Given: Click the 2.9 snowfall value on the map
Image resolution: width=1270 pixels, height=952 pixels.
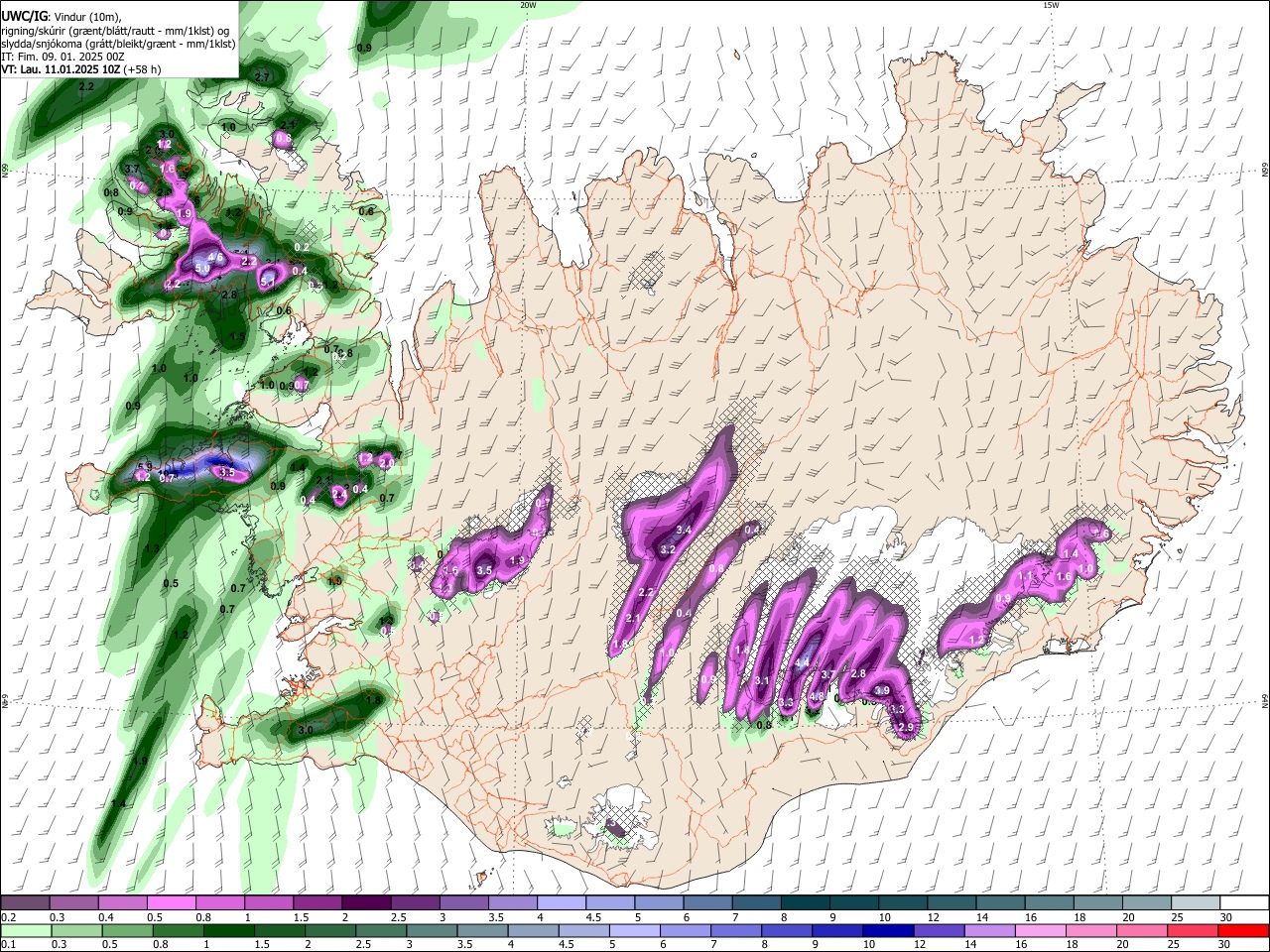Looking at the screenshot, I should click(905, 728).
